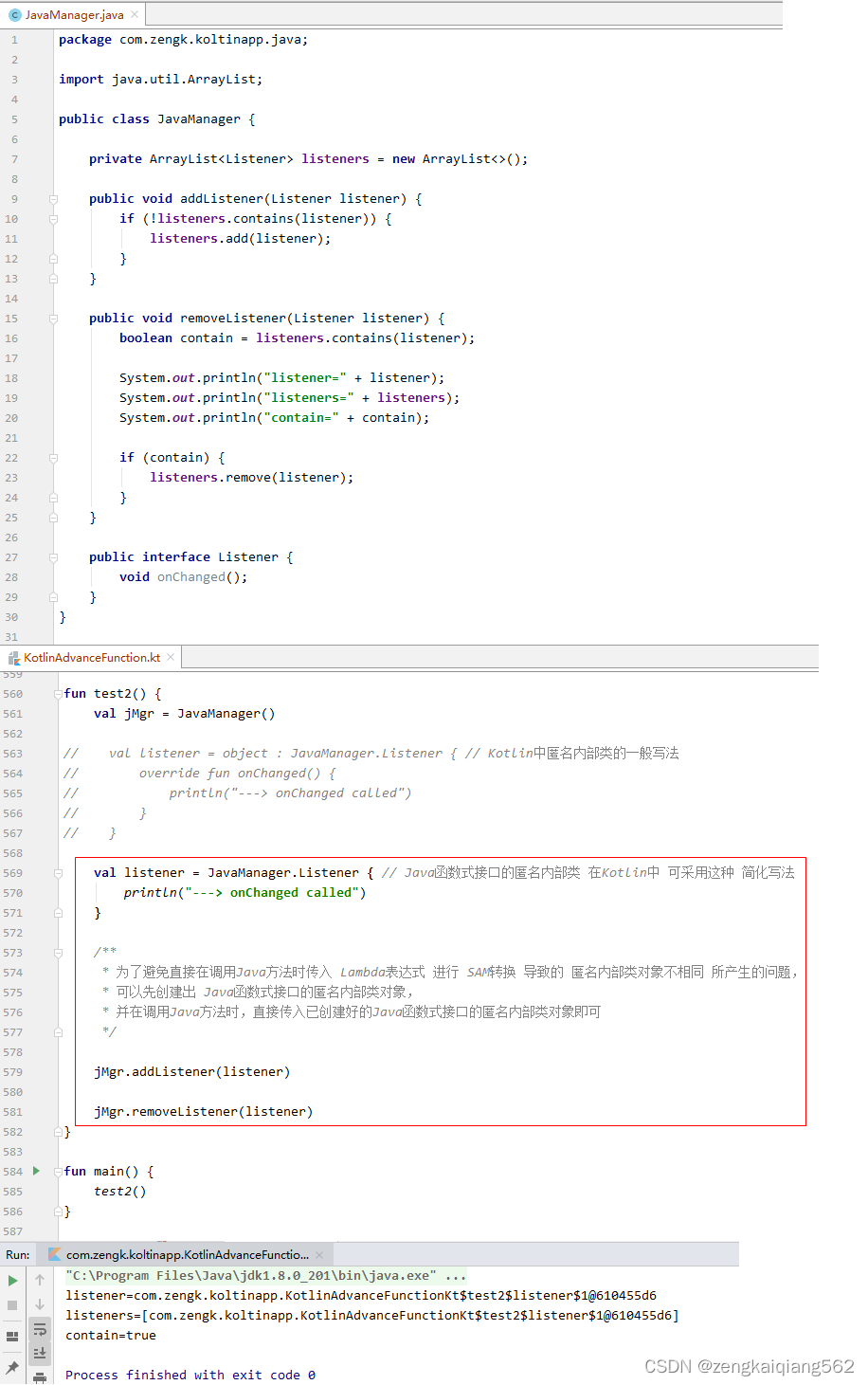Click the 'jMgr.addListener(listener)' call
Screen dimensions: 868x1385
click(192, 1072)
